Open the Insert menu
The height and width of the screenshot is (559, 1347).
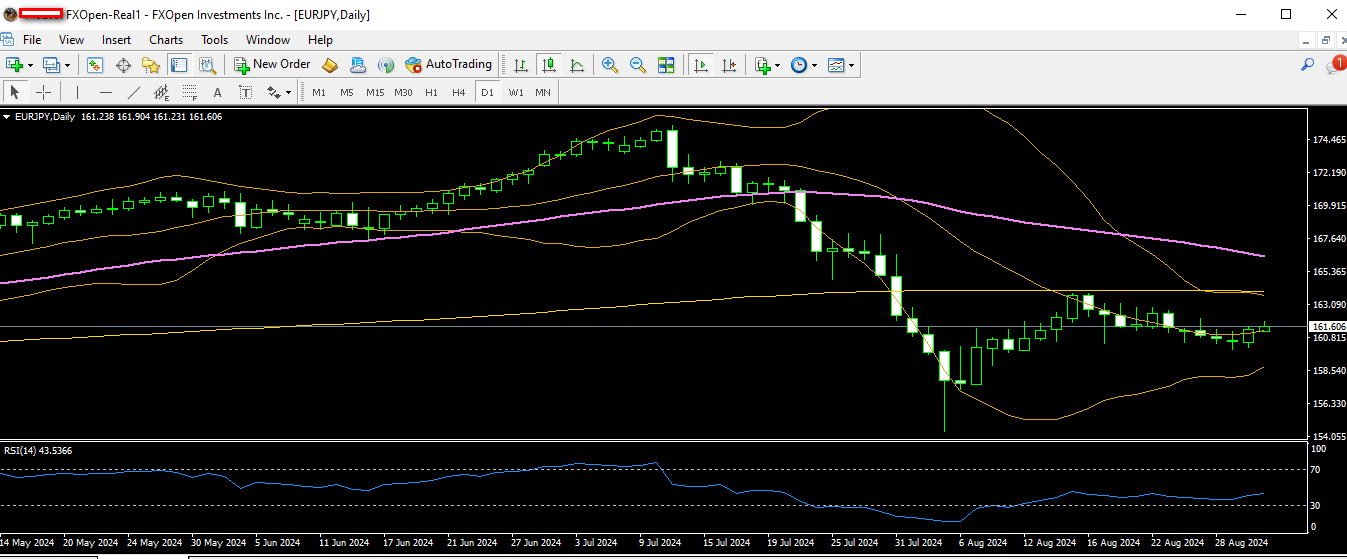[116, 40]
